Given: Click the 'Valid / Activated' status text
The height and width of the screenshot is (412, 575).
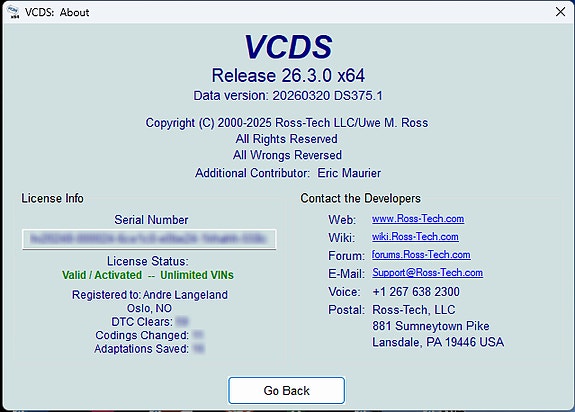Looking at the screenshot, I should click(x=102, y=275).
